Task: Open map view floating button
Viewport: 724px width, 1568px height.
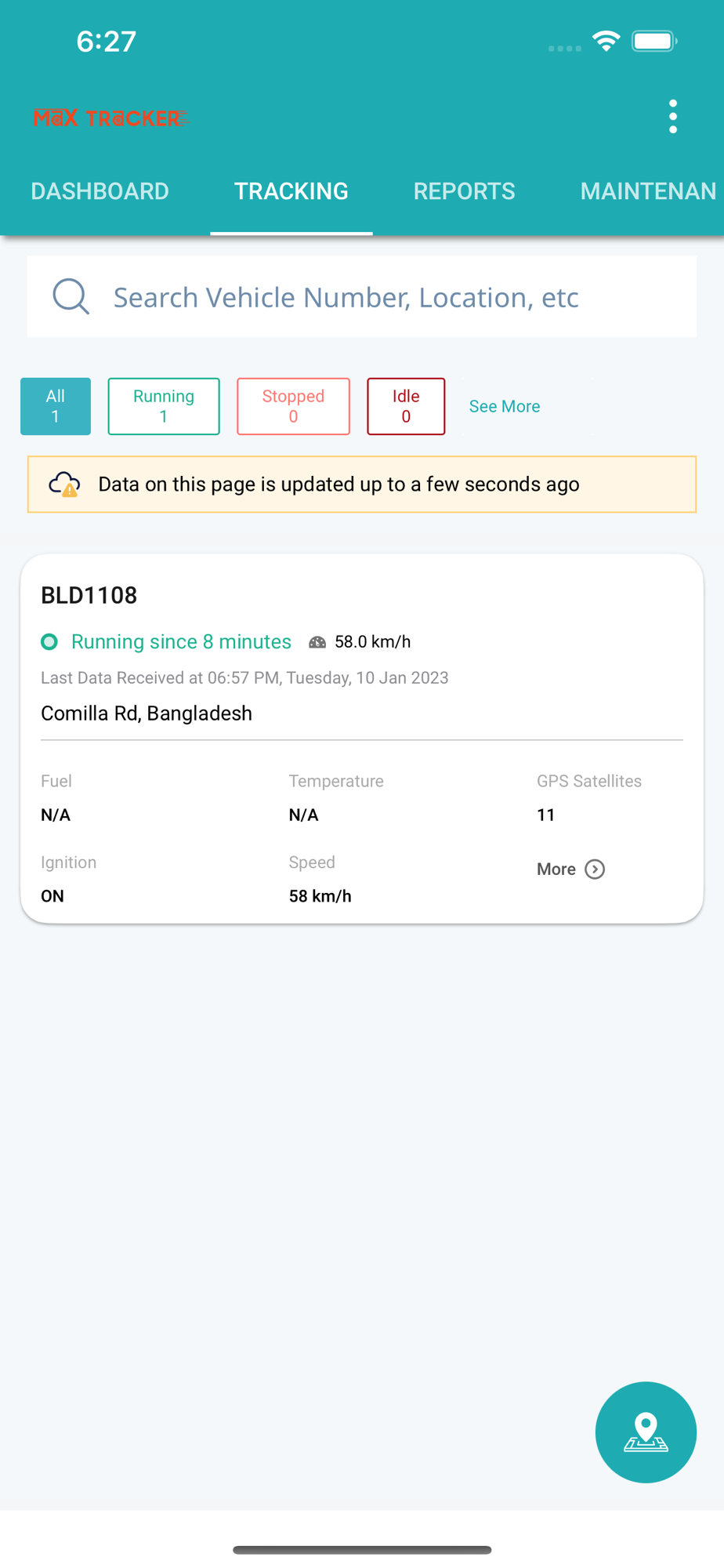Action: [x=645, y=1432]
